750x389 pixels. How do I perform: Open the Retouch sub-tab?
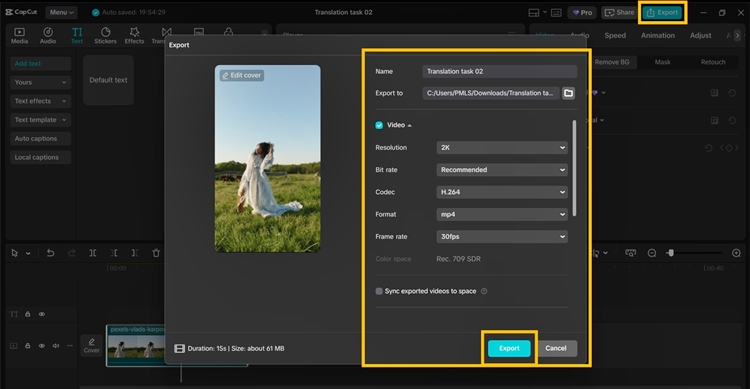(713, 62)
